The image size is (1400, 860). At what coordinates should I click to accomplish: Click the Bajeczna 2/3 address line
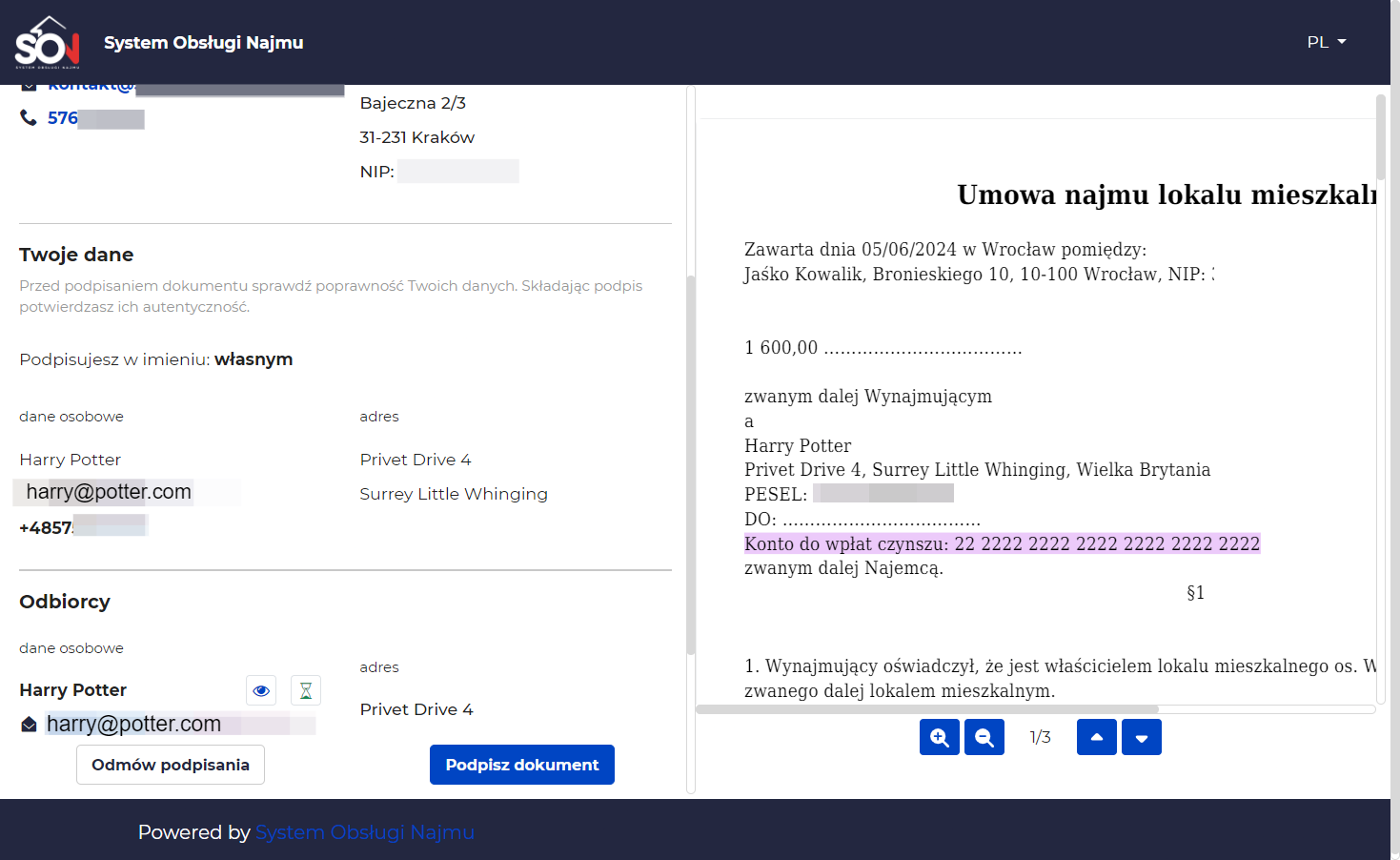pyautogui.click(x=413, y=103)
